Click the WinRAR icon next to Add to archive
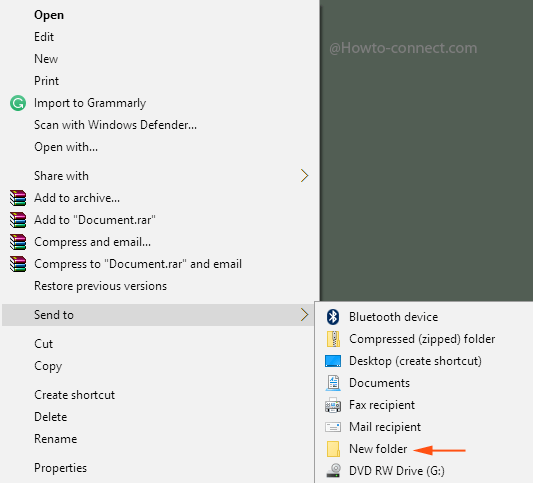 18,198
